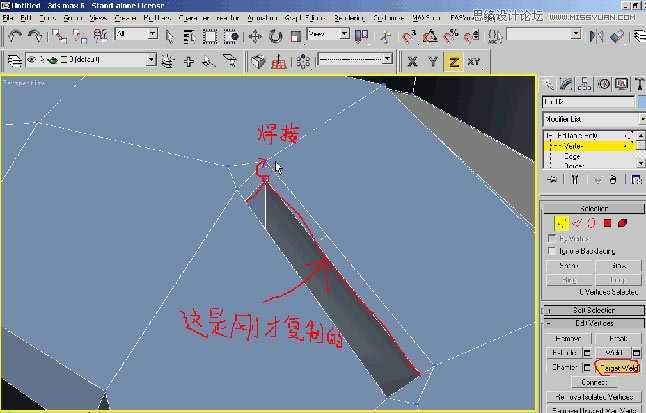
Task: Click modifier stack scrollbar down arrow
Action: point(641,164)
